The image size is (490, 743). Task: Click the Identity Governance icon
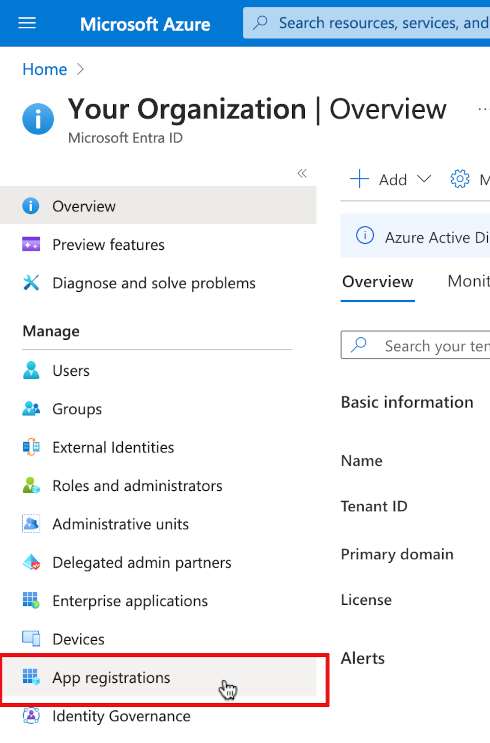pos(31,716)
